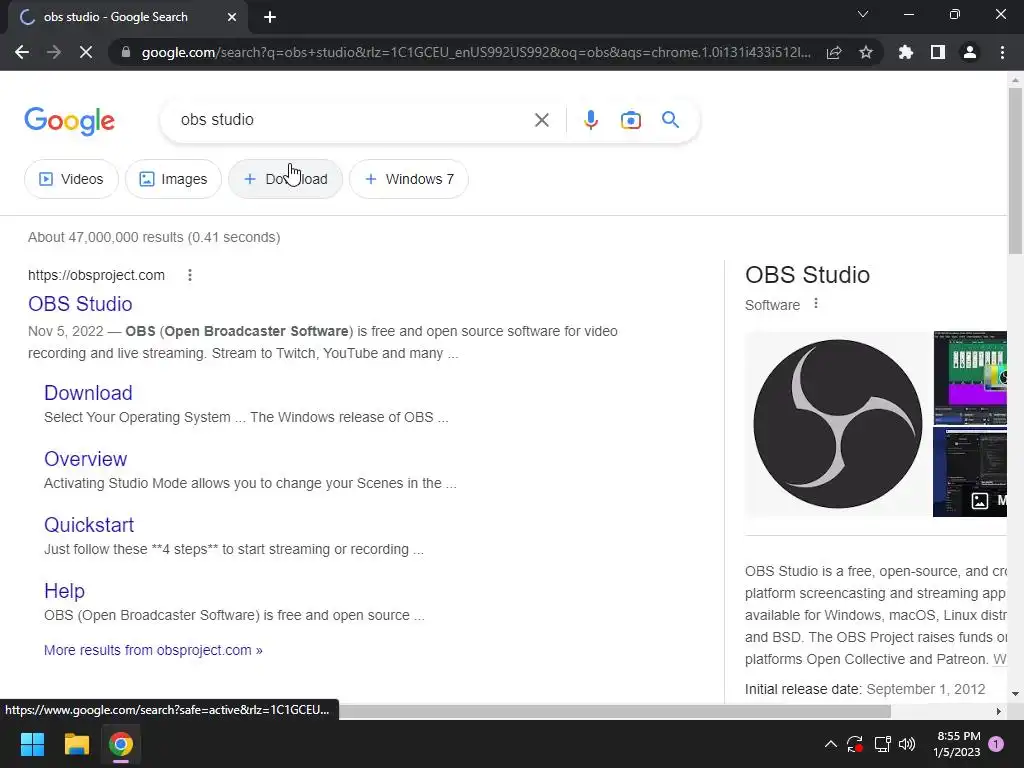
Task: Open a new browser tab
Action: (x=270, y=17)
